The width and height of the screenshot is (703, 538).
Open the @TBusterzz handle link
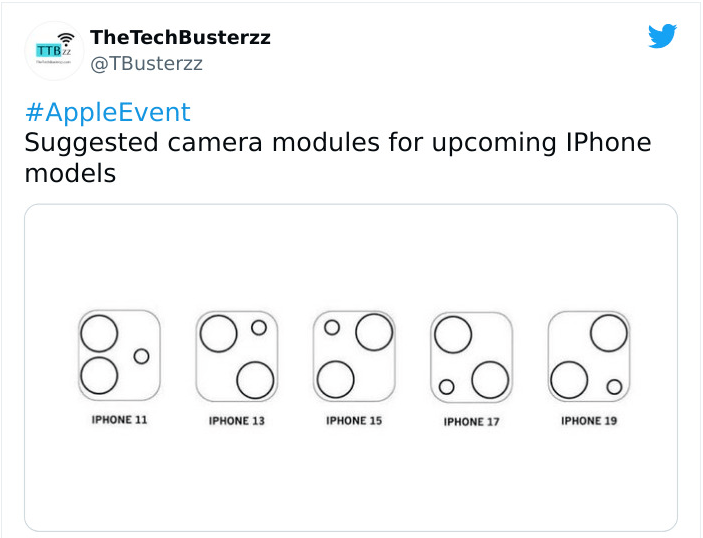point(146,64)
